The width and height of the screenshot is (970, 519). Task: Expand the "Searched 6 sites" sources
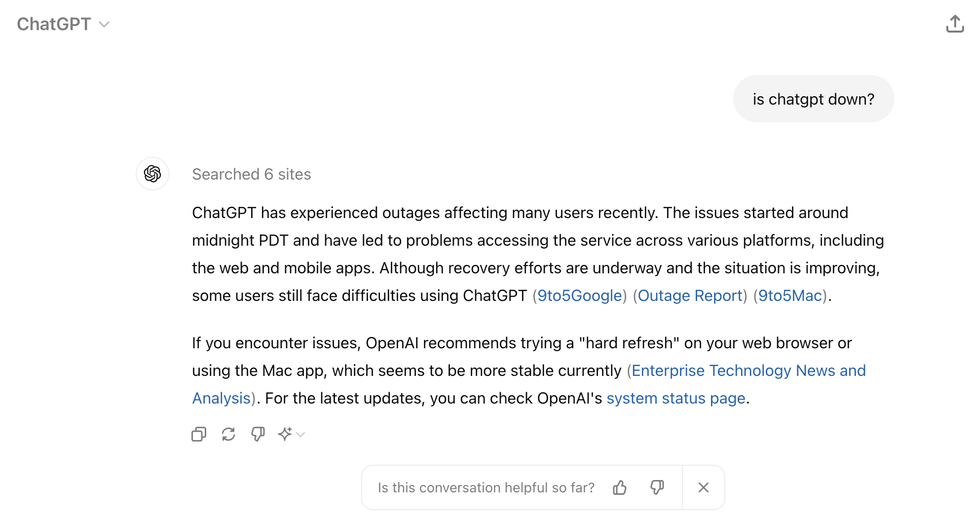[251, 174]
